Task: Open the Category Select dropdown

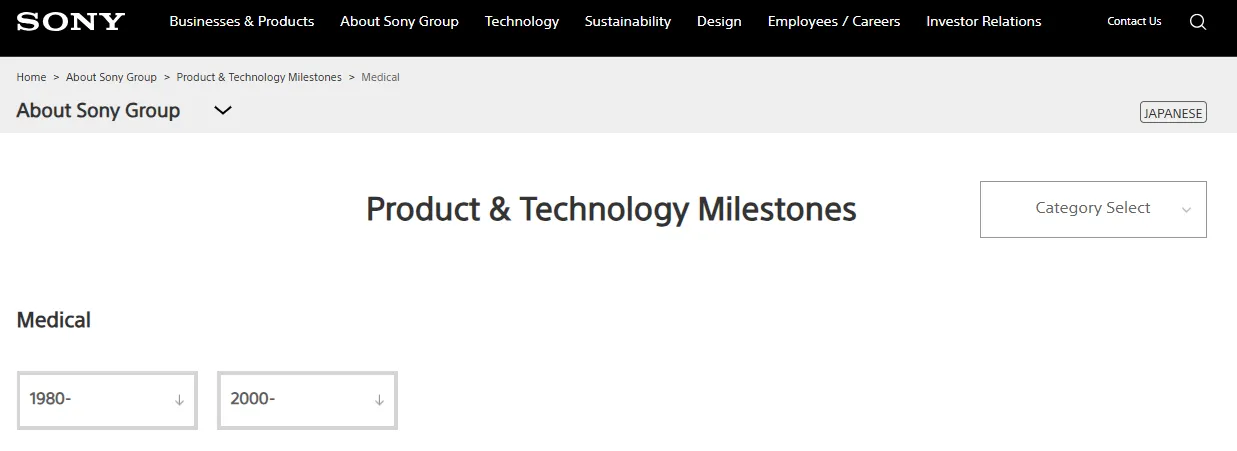Action: tap(1093, 209)
